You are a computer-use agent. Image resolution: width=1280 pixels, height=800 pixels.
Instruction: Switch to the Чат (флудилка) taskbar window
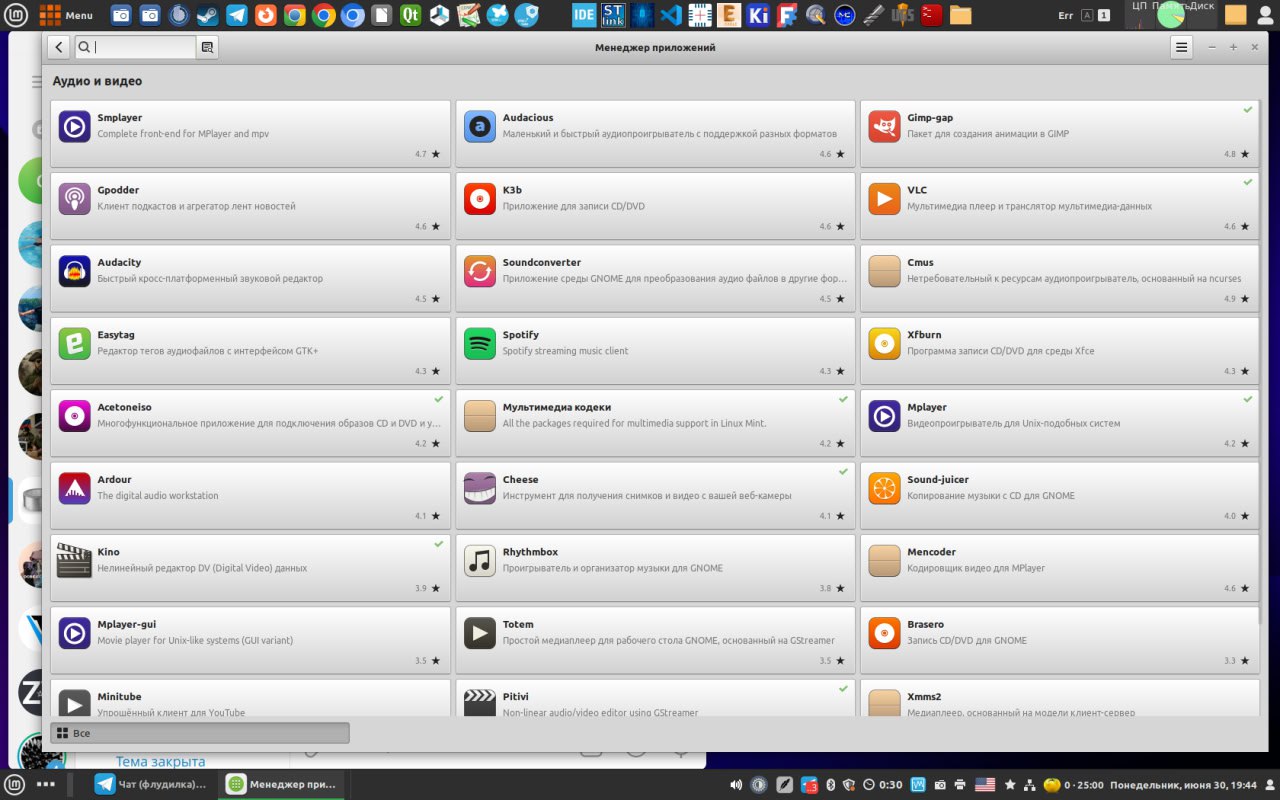click(x=152, y=784)
